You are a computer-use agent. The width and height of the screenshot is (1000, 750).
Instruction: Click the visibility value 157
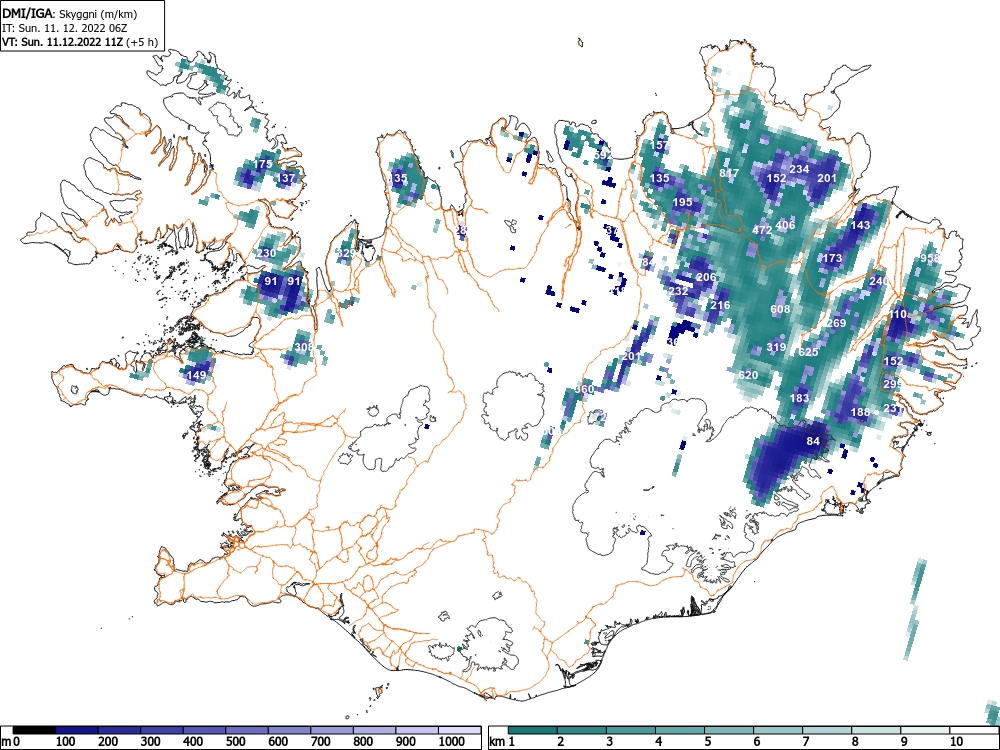click(x=659, y=145)
